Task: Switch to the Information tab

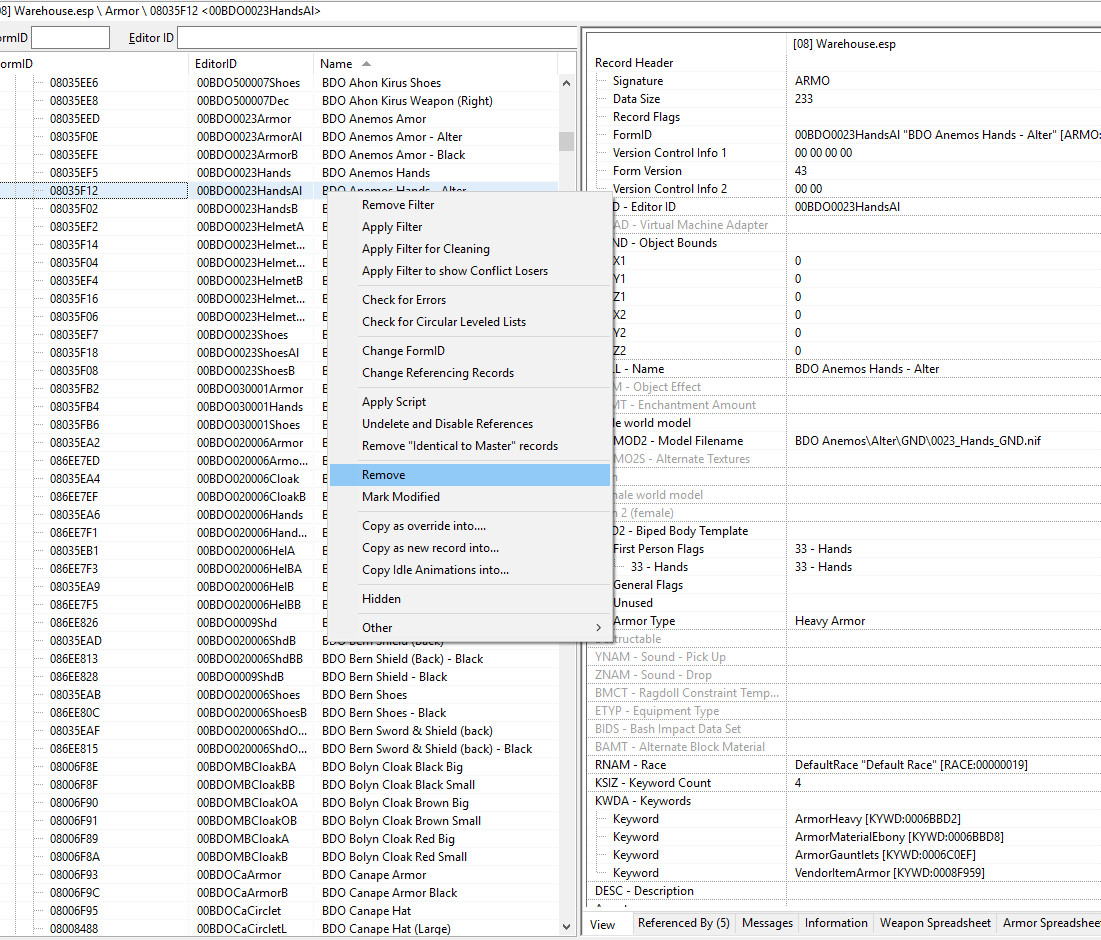Action: point(836,923)
